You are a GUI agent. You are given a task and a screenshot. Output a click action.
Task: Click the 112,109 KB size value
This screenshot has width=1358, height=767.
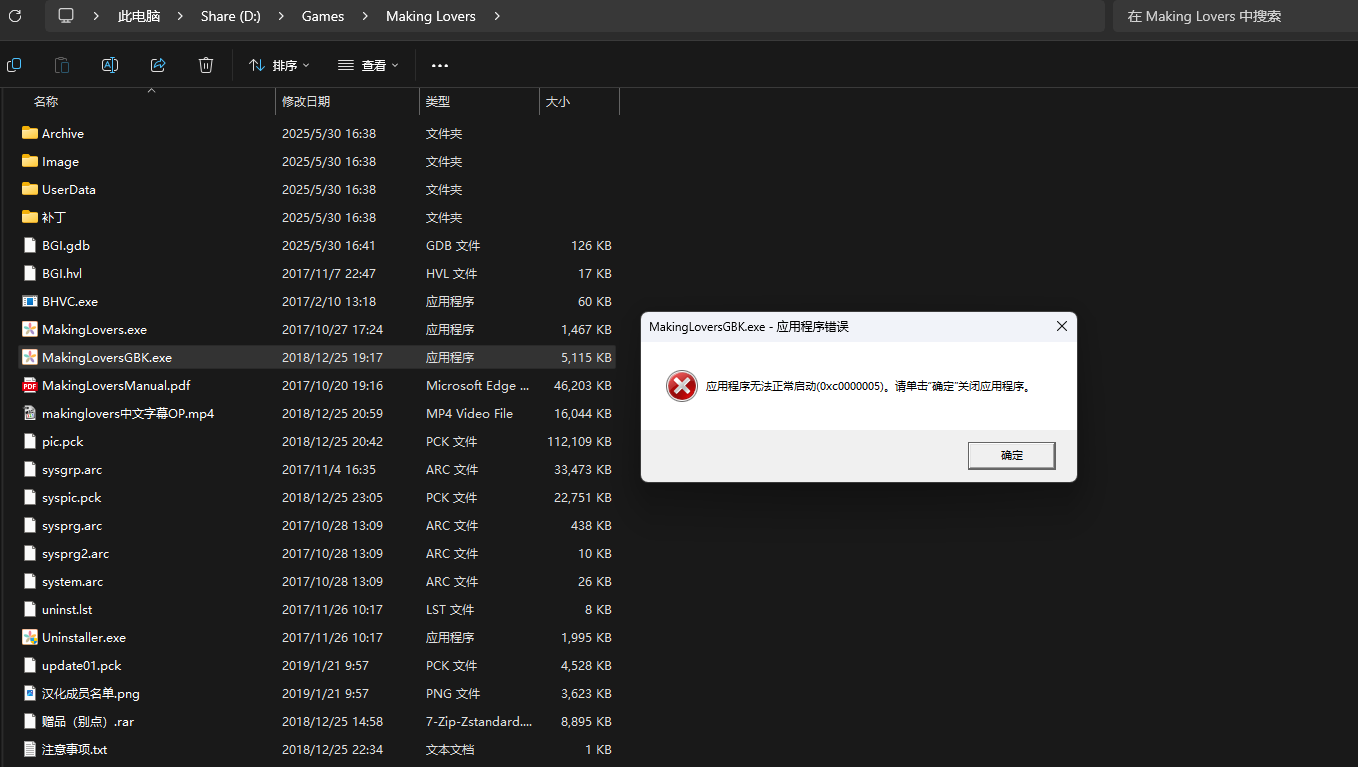pos(579,441)
